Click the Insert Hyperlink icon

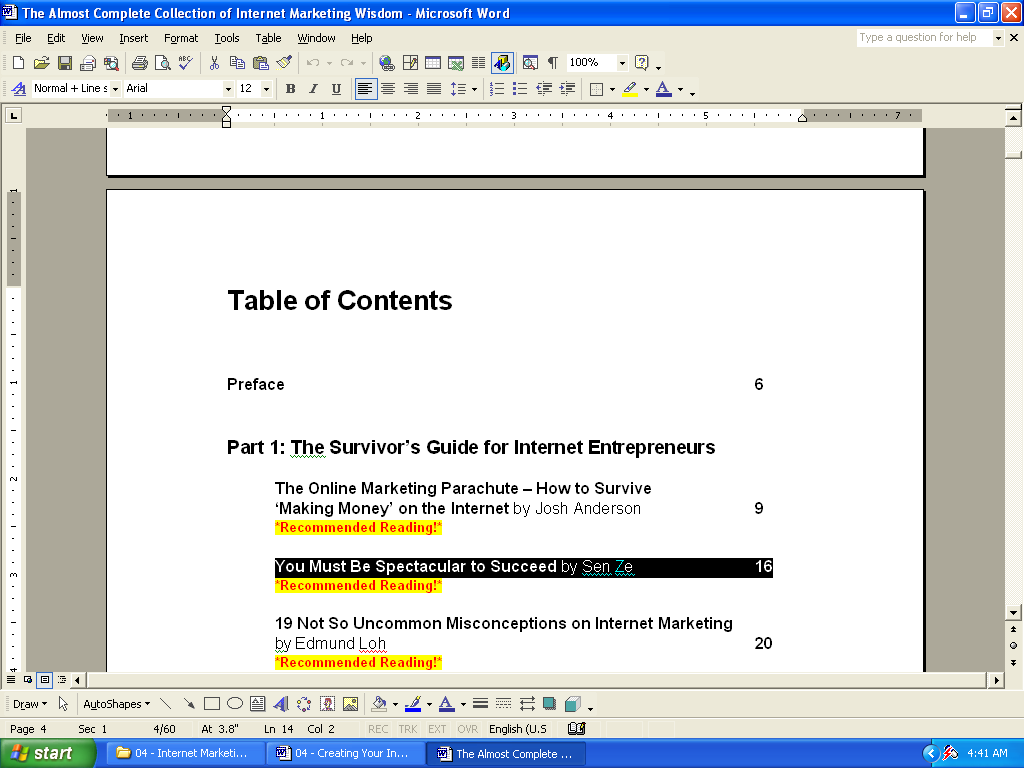(386, 63)
